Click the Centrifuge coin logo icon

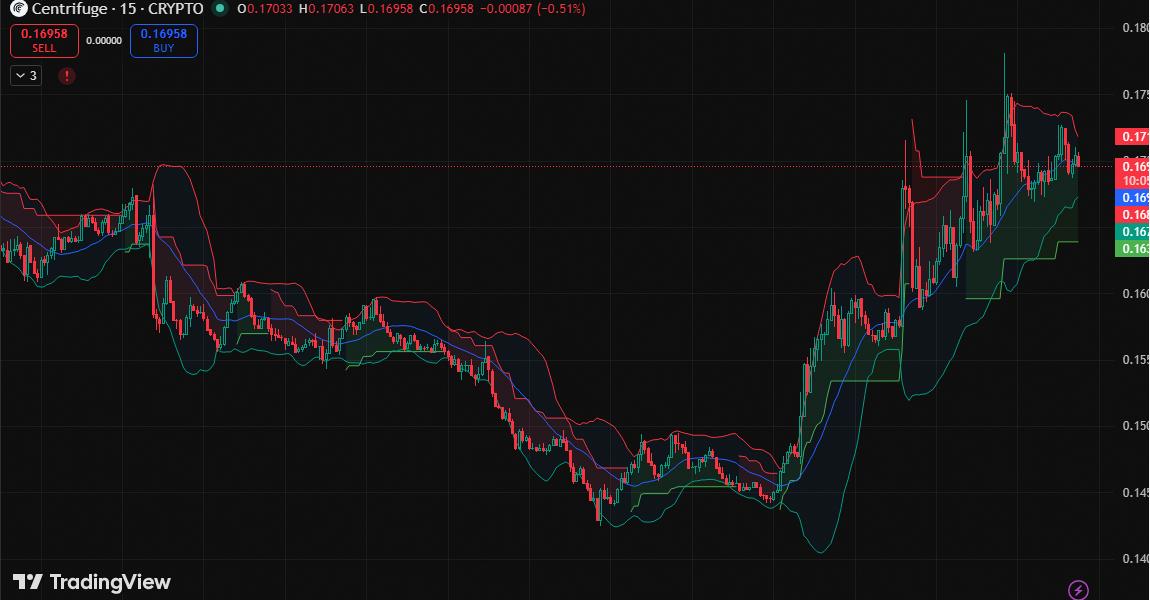[18, 9]
